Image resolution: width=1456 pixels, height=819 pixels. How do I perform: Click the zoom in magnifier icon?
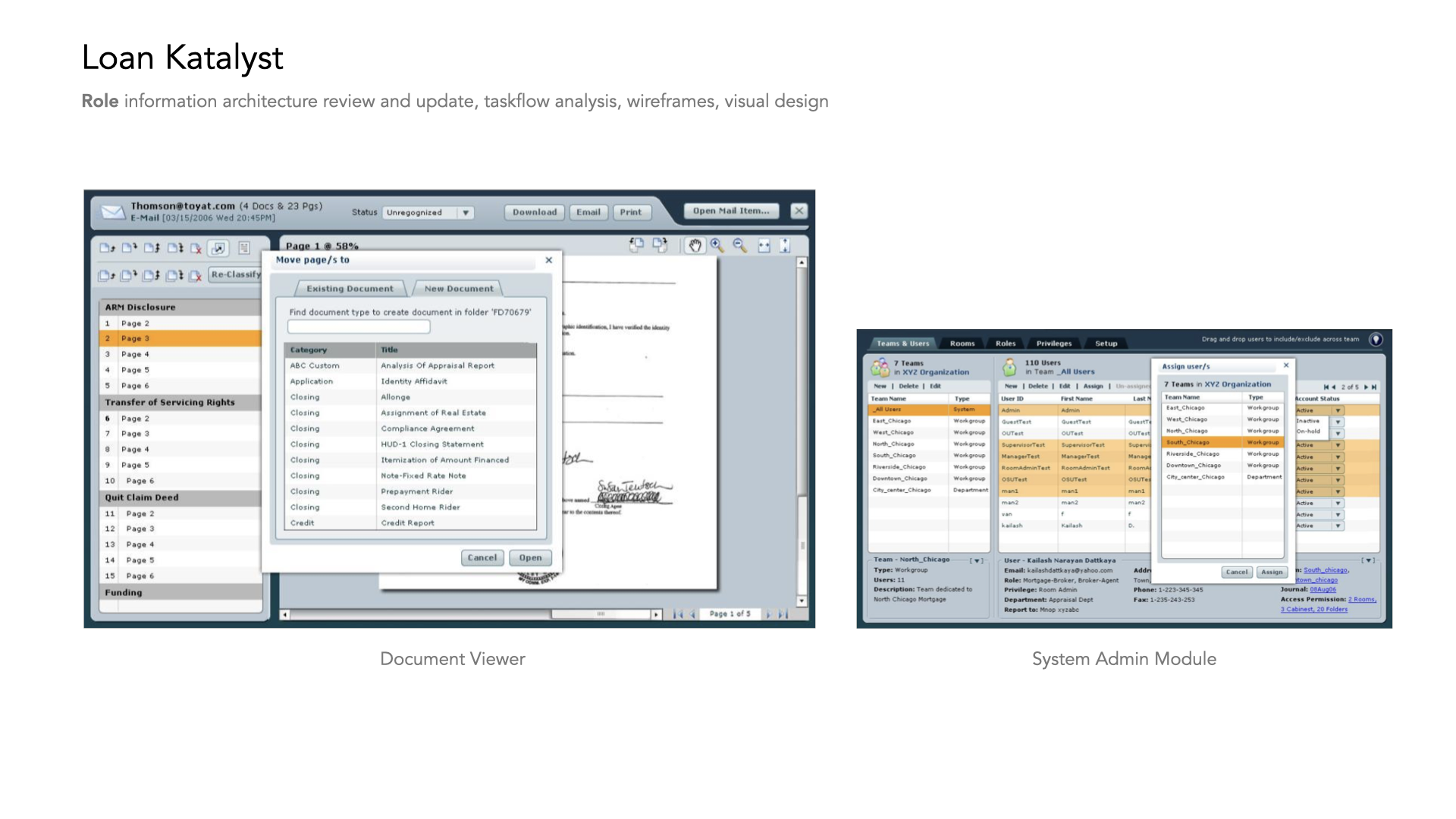coord(717,246)
